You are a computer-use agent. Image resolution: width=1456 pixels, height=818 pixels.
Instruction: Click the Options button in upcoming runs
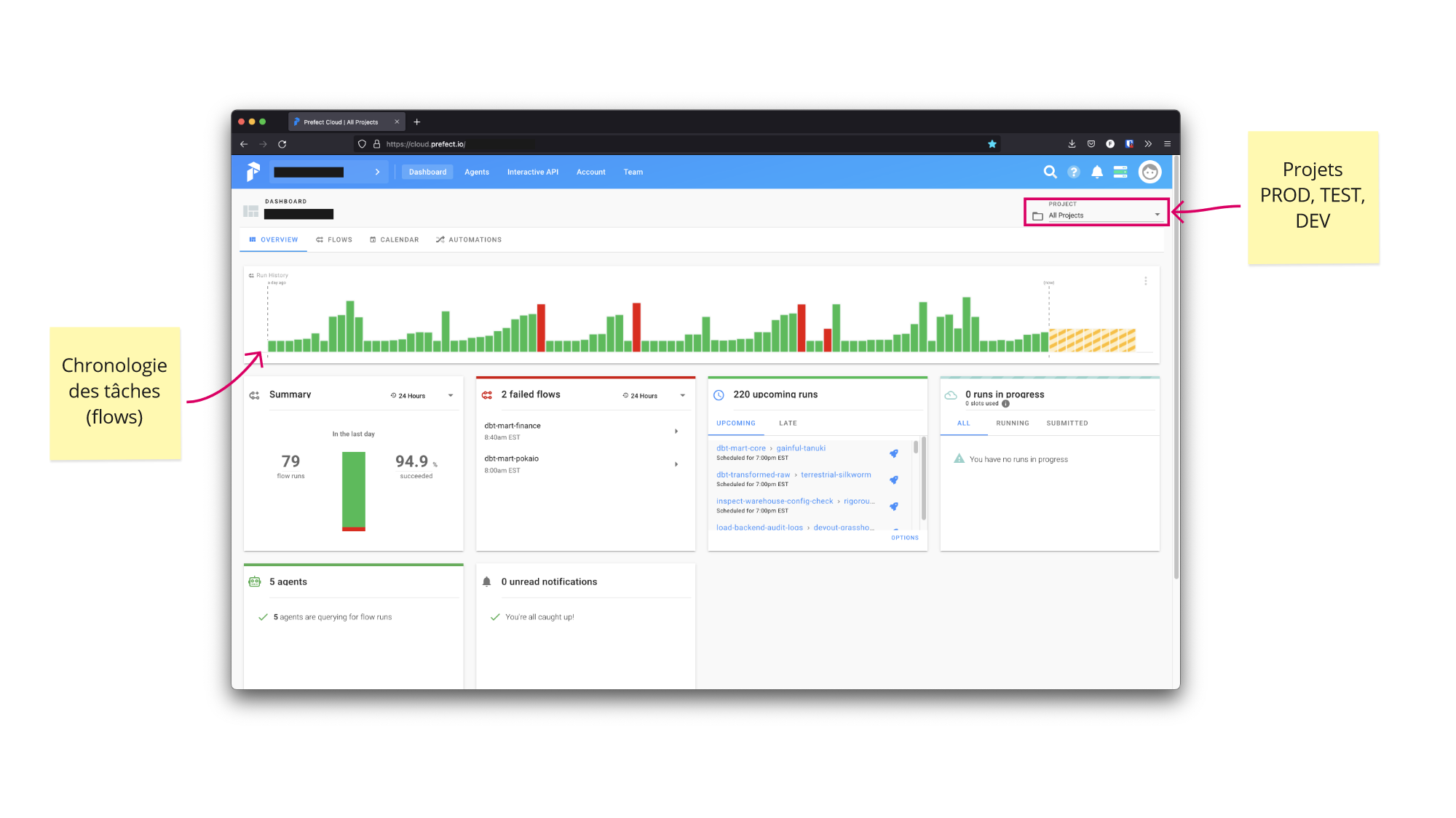(905, 538)
